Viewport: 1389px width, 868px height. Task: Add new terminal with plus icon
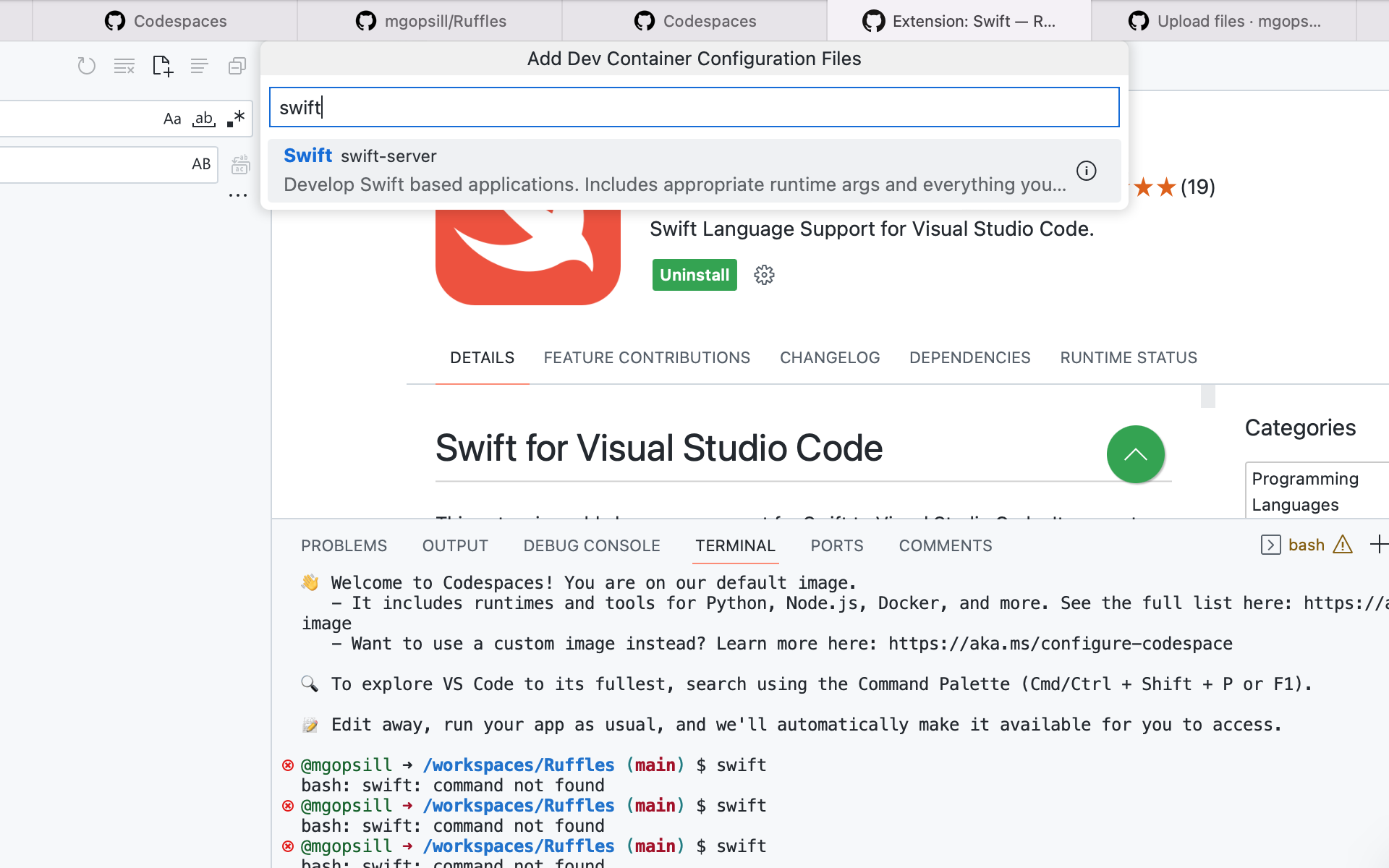click(x=1379, y=544)
